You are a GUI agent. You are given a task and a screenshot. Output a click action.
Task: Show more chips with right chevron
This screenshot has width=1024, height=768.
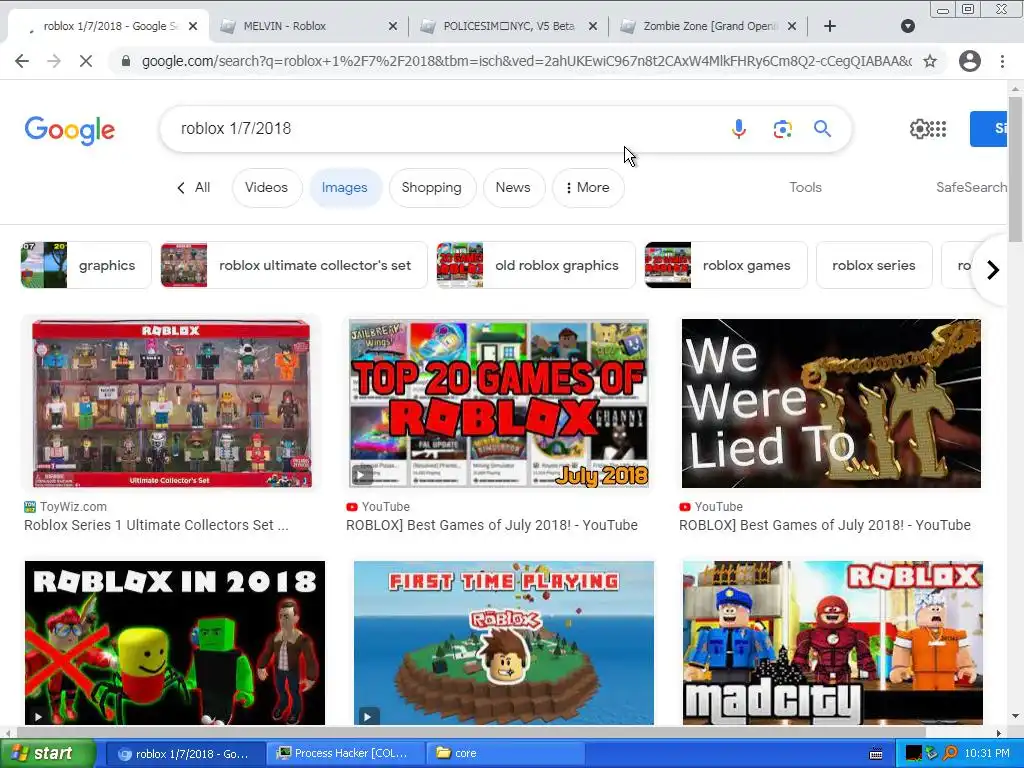pyautogui.click(x=992, y=270)
